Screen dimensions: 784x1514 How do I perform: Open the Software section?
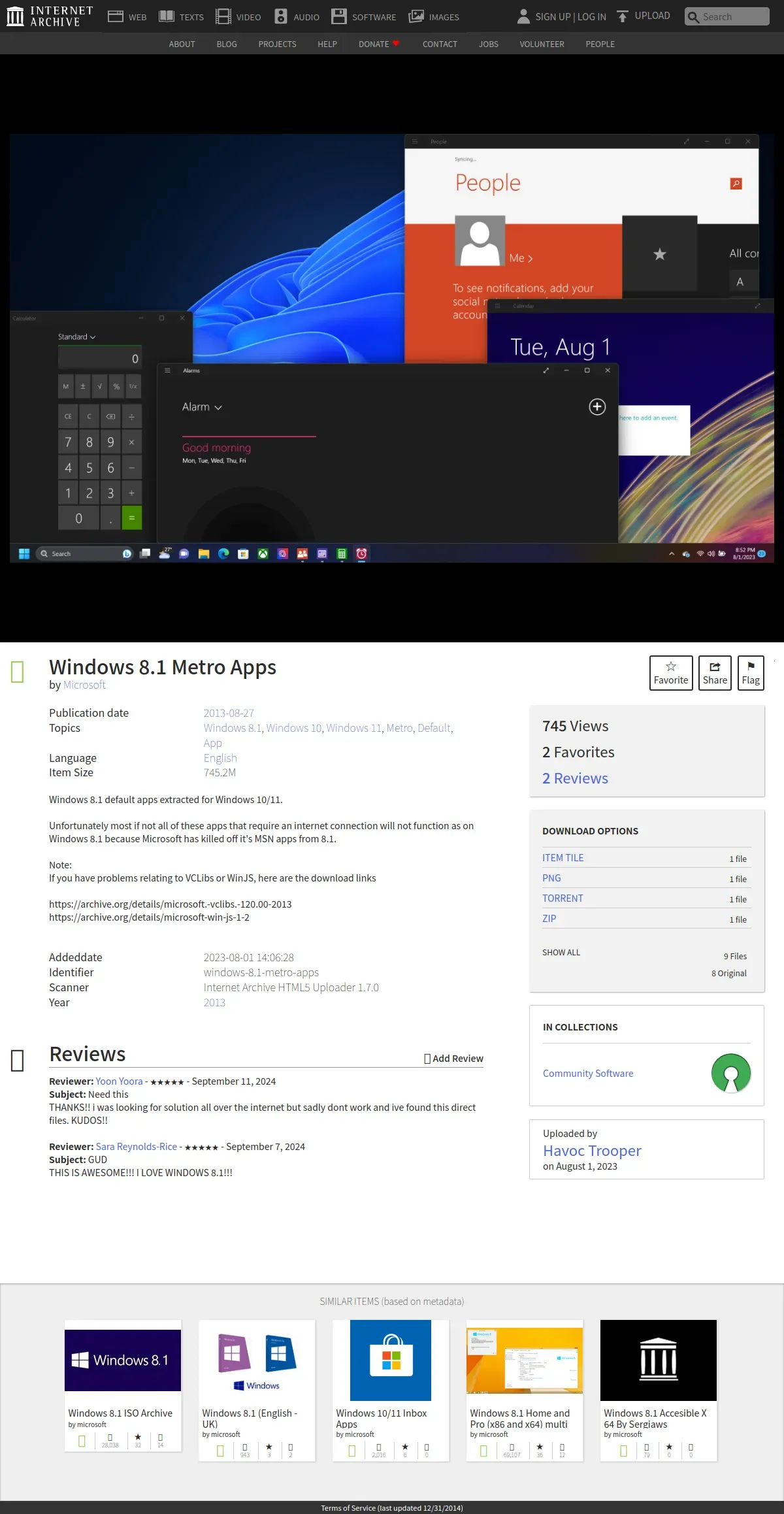pos(364,17)
